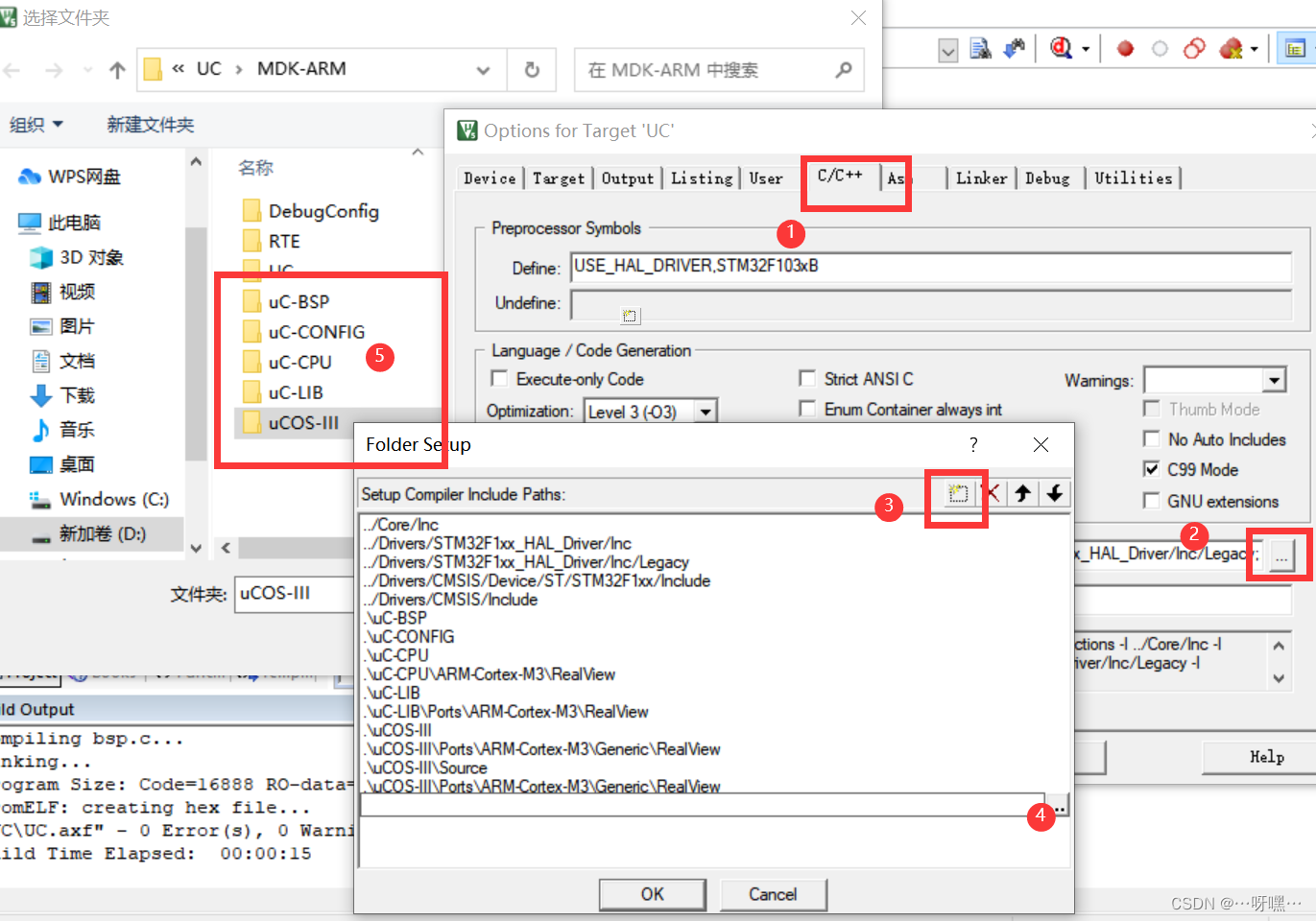
Task: Expand address bar path history dropdown
Action: pyautogui.click(x=483, y=70)
